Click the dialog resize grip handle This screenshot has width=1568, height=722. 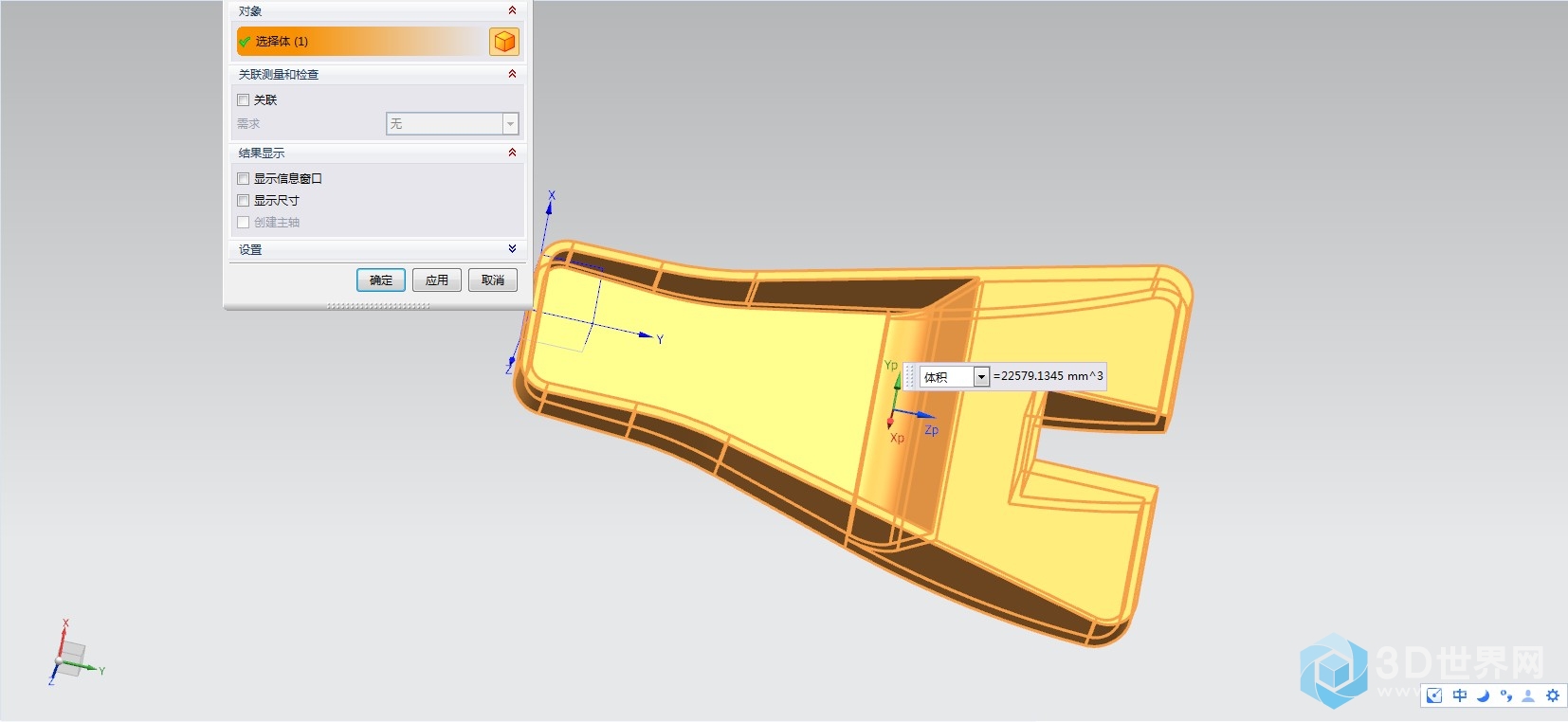378,305
